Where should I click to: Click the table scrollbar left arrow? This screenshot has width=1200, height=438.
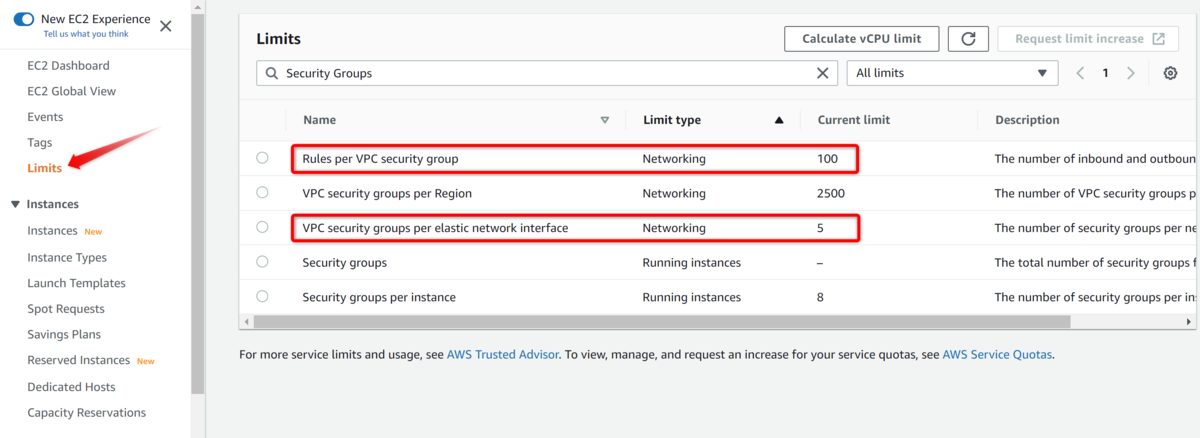click(245, 322)
